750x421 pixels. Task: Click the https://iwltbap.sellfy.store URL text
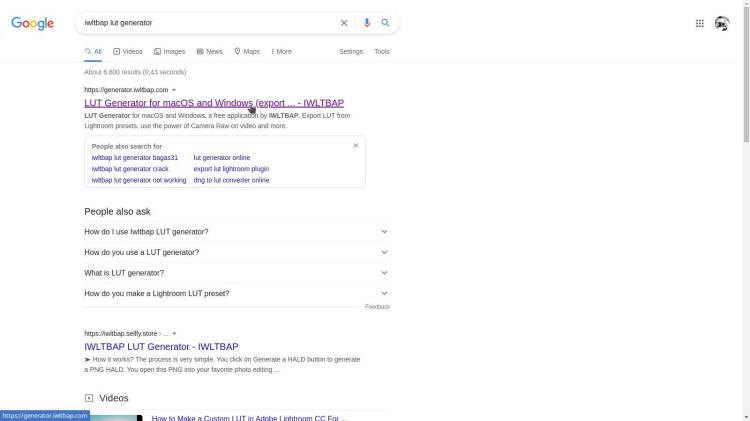click(x=121, y=333)
